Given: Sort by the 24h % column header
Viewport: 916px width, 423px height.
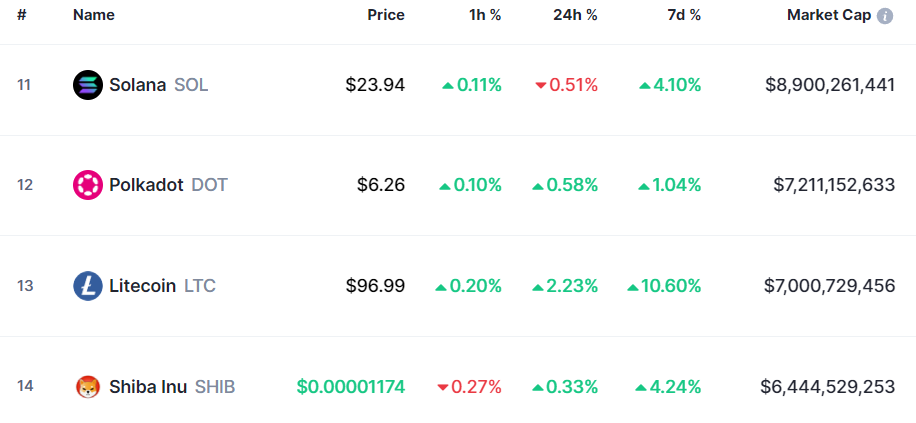Looking at the screenshot, I should (575, 15).
